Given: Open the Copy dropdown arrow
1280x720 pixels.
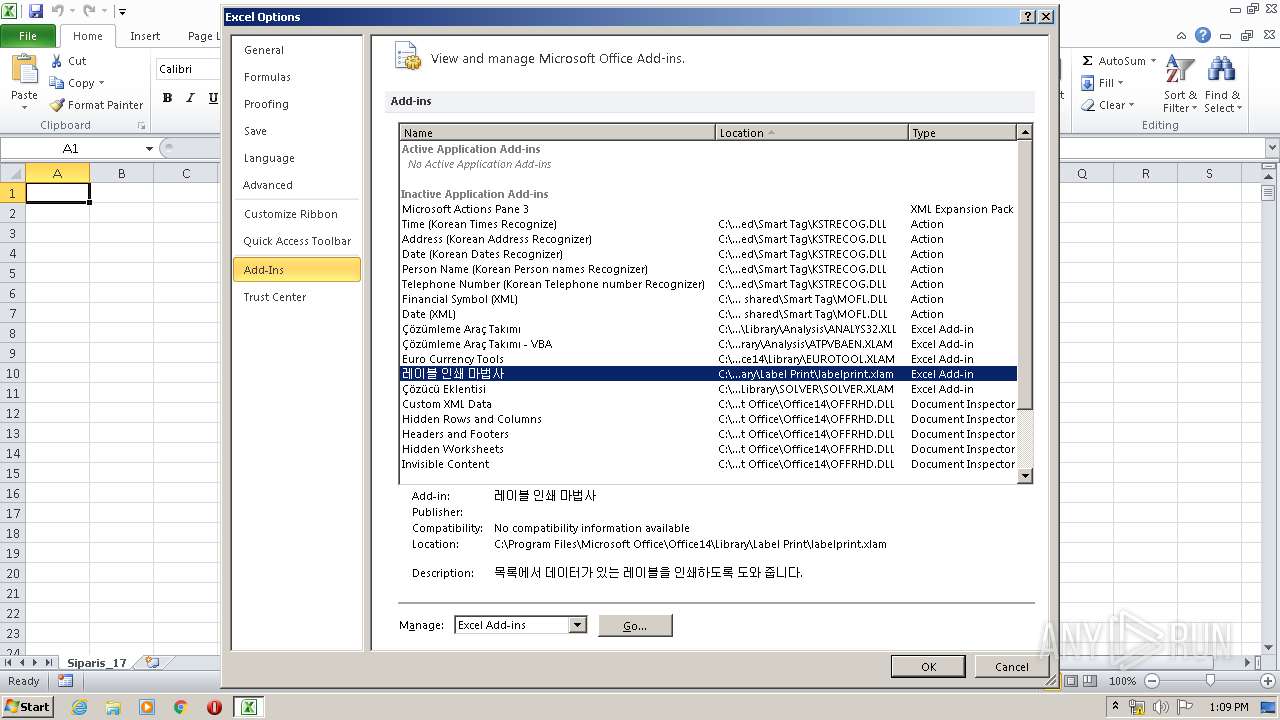Looking at the screenshot, I should [101, 83].
